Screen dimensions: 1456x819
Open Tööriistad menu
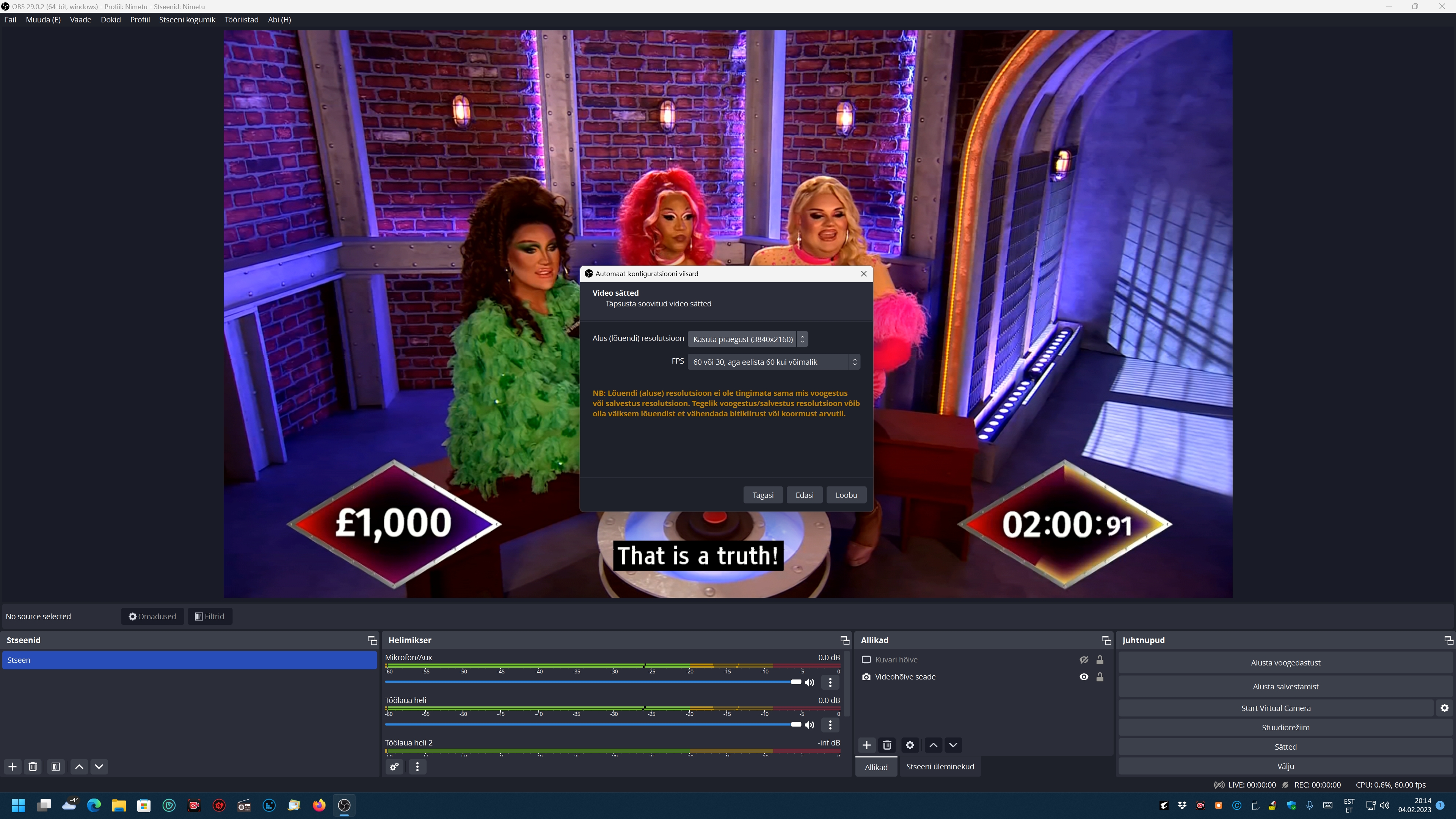coord(242,19)
